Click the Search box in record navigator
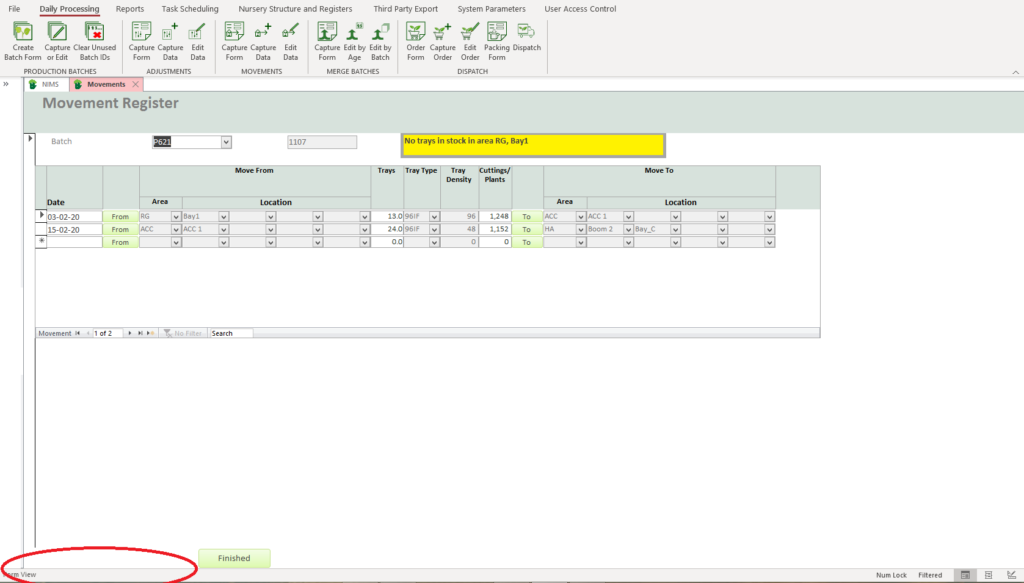 pos(230,333)
